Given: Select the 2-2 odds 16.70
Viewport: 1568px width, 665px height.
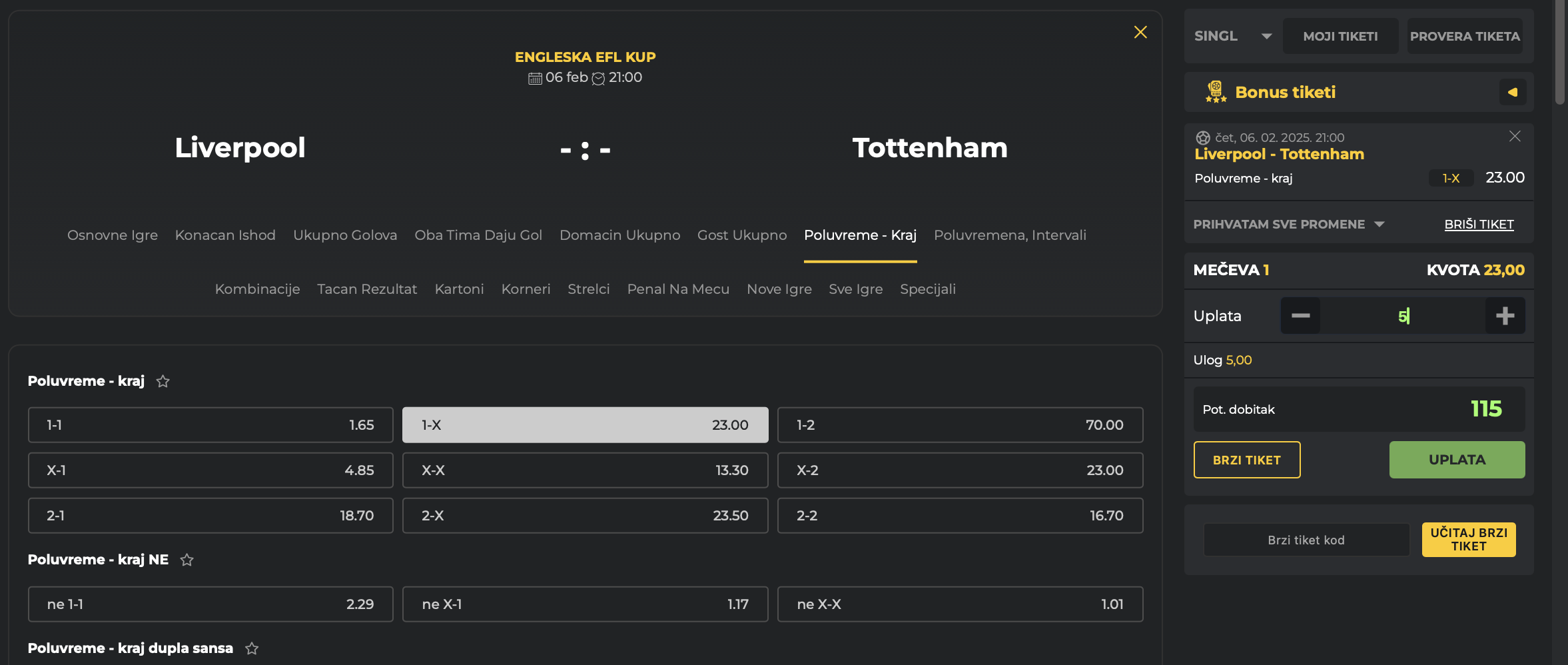Looking at the screenshot, I should 960,516.
